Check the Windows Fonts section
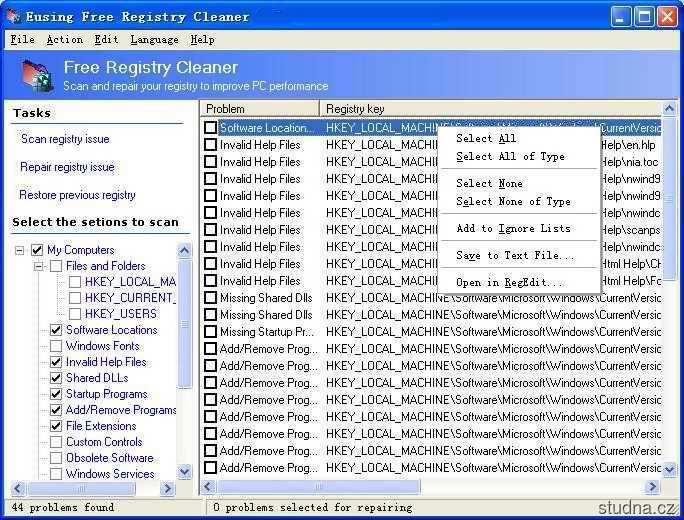This screenshot has height=520, width=684. point(56,346)
